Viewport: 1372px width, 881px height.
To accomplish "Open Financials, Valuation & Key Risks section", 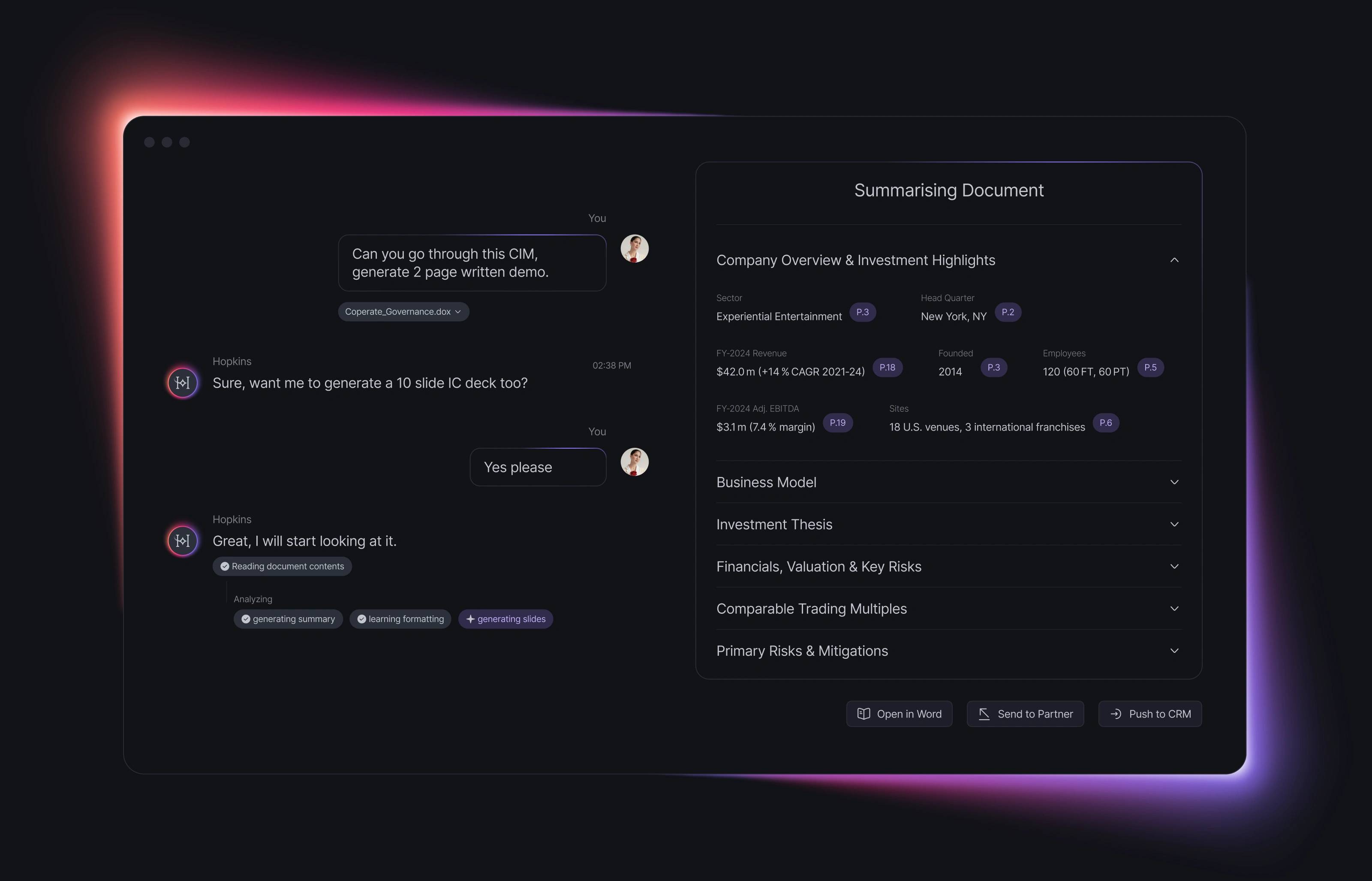I will click(1174, 566).
